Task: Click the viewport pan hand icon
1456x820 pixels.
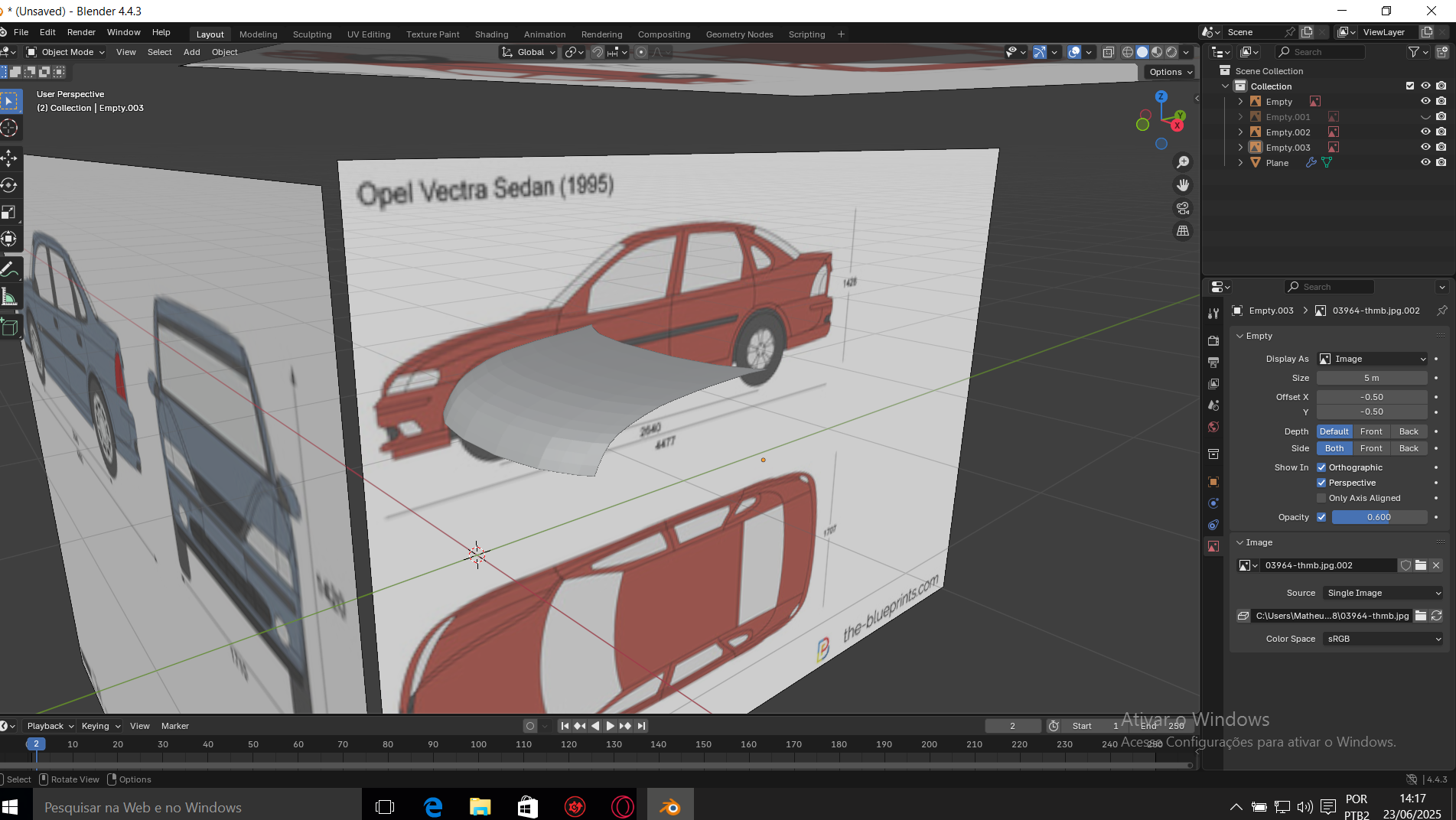Action: (x=1183, y=185)
